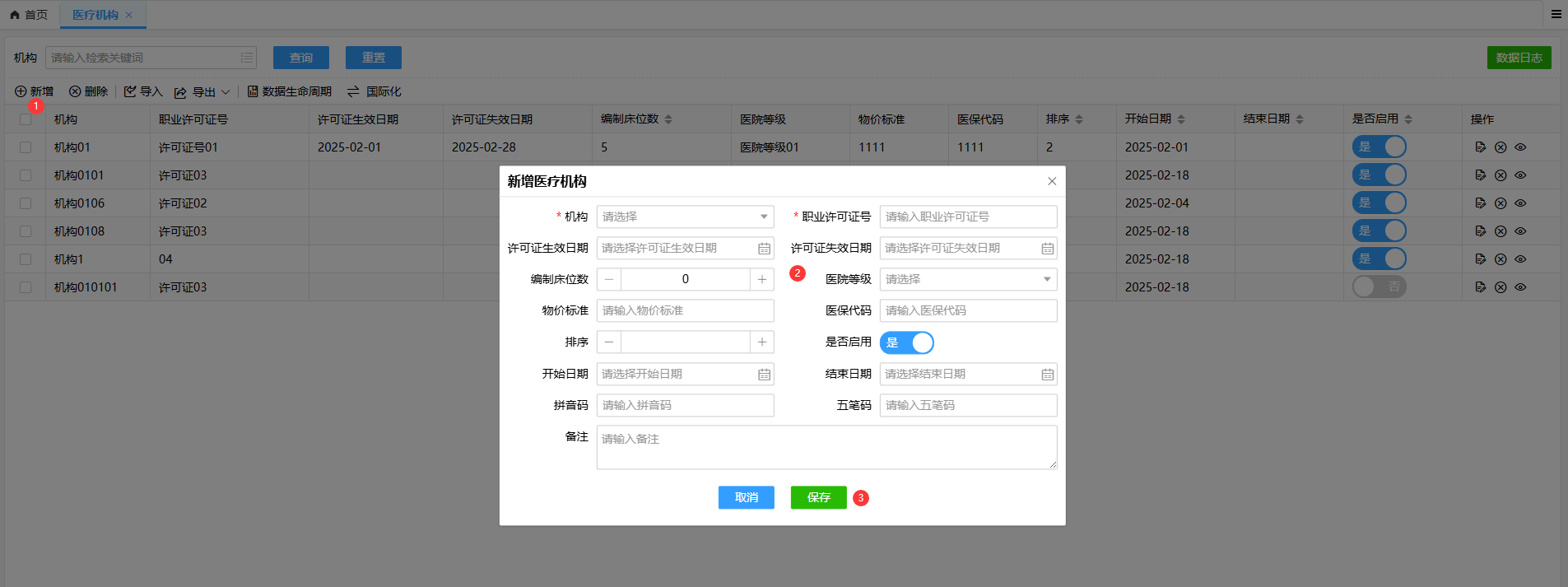Check the checkbox for the 机构01 row
Image resolution: width=1568 pixels, height=587 pixels.
[x=26, y=147]
